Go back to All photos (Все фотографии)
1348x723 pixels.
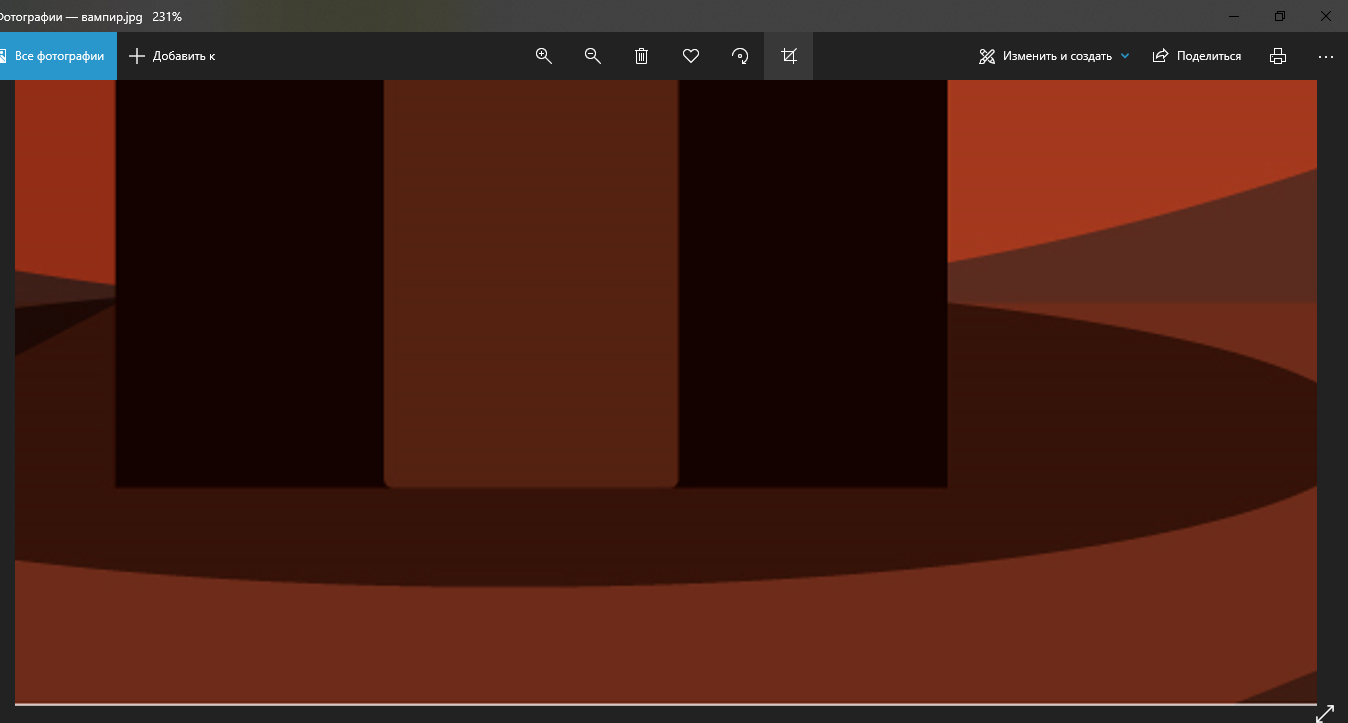(x=58, y=56)
